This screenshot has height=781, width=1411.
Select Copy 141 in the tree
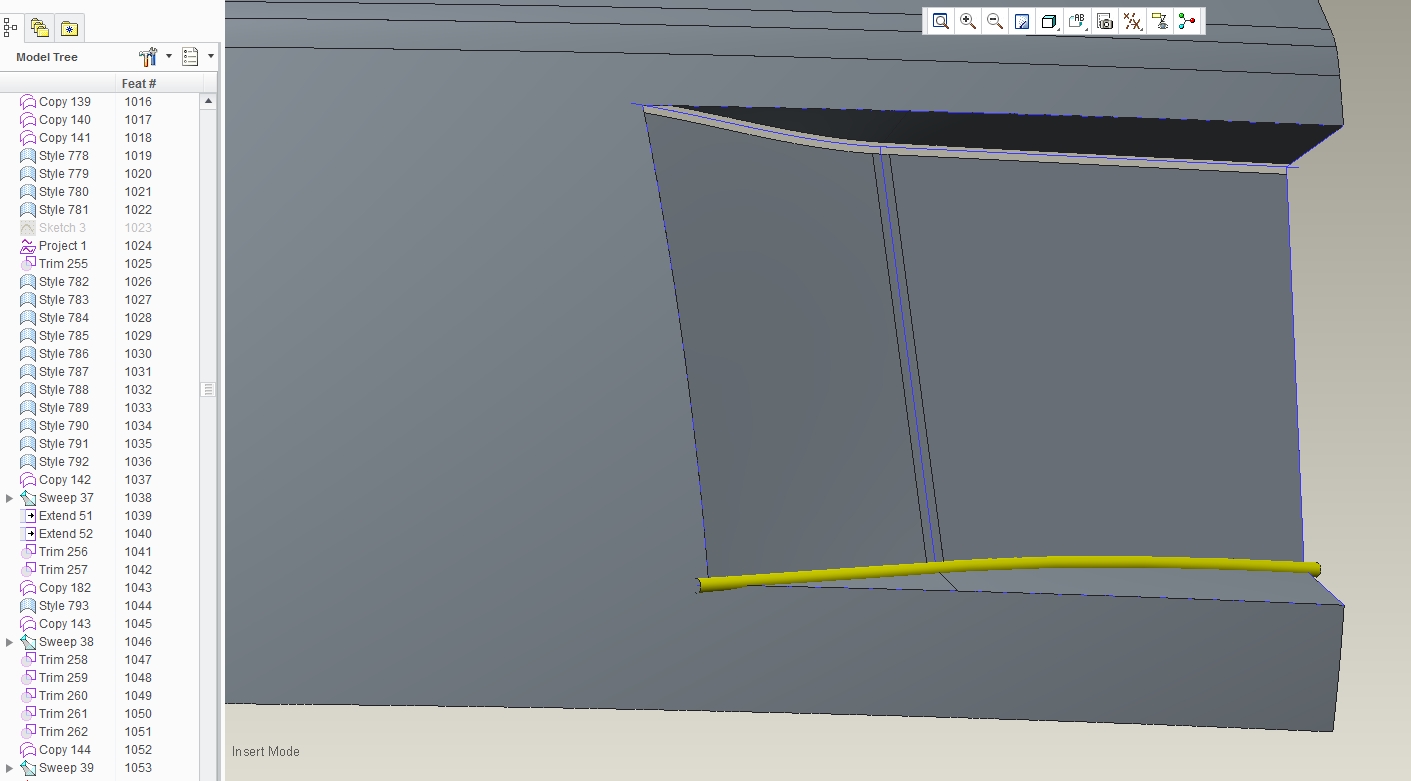coord(65,138)
